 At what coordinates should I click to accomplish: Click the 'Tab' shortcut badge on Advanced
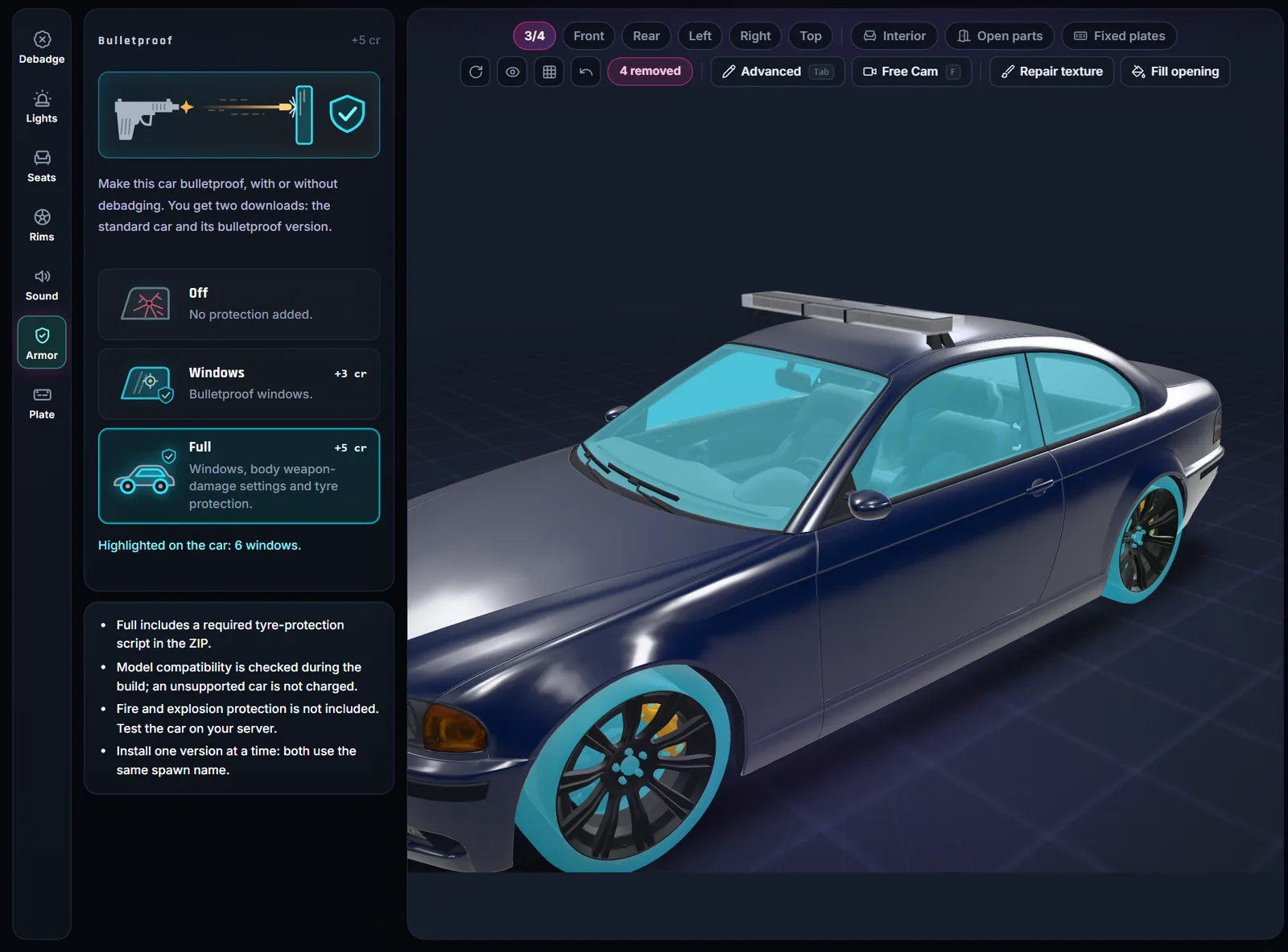821,72
